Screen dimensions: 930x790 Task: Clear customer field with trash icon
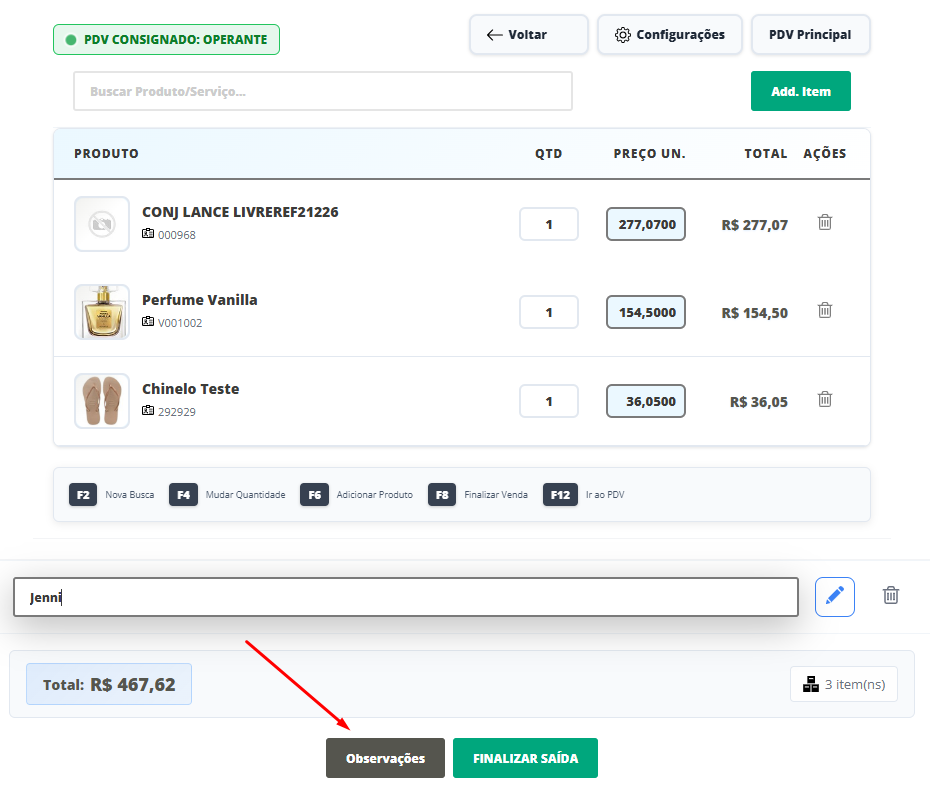pyautogui.click(x=891, y=596)
